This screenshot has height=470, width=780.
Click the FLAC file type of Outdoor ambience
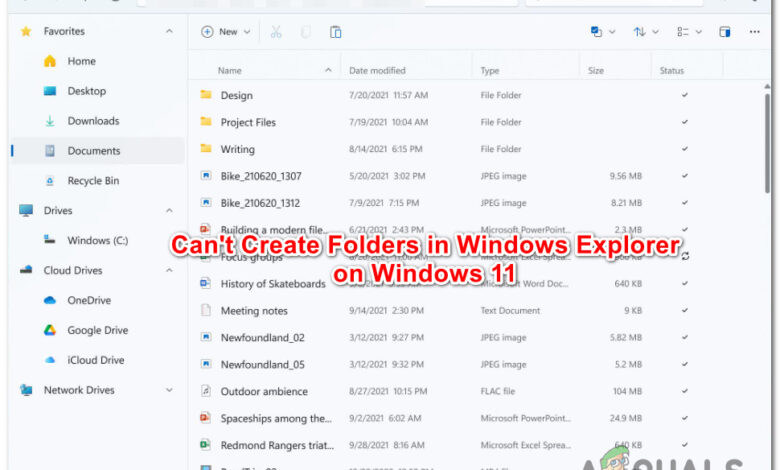click(497, 391)
